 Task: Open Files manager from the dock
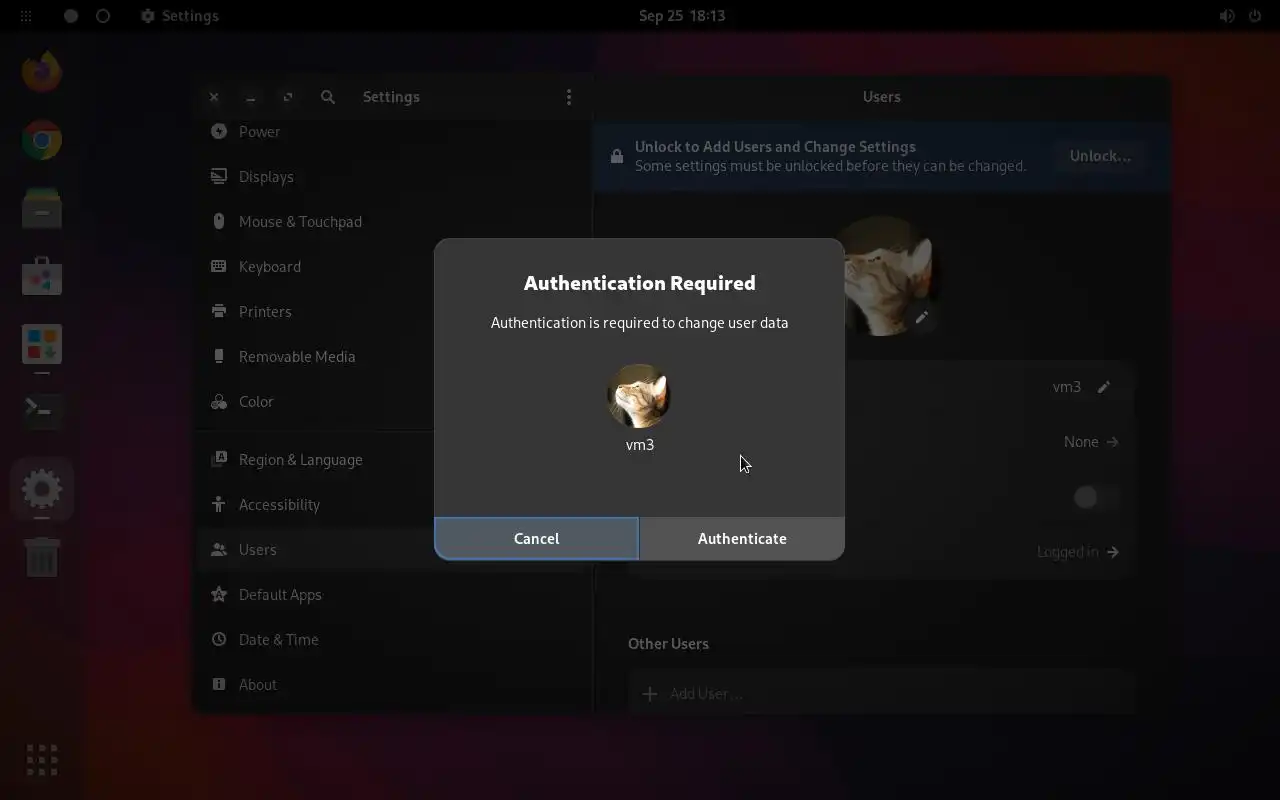(42, 208)
